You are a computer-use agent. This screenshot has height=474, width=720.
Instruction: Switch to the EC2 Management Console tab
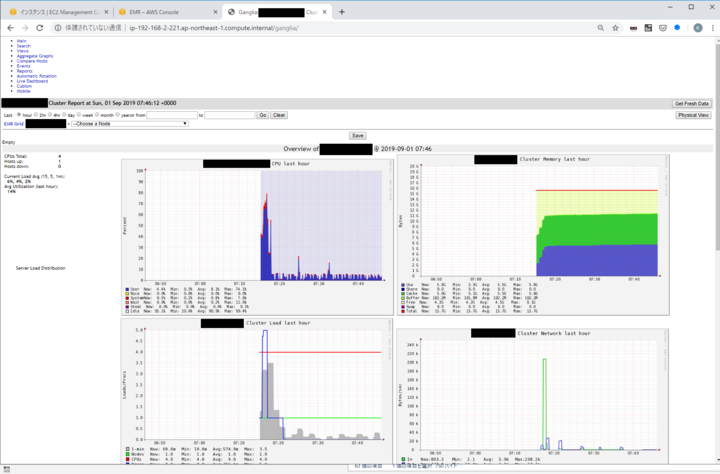coord(59,12)
